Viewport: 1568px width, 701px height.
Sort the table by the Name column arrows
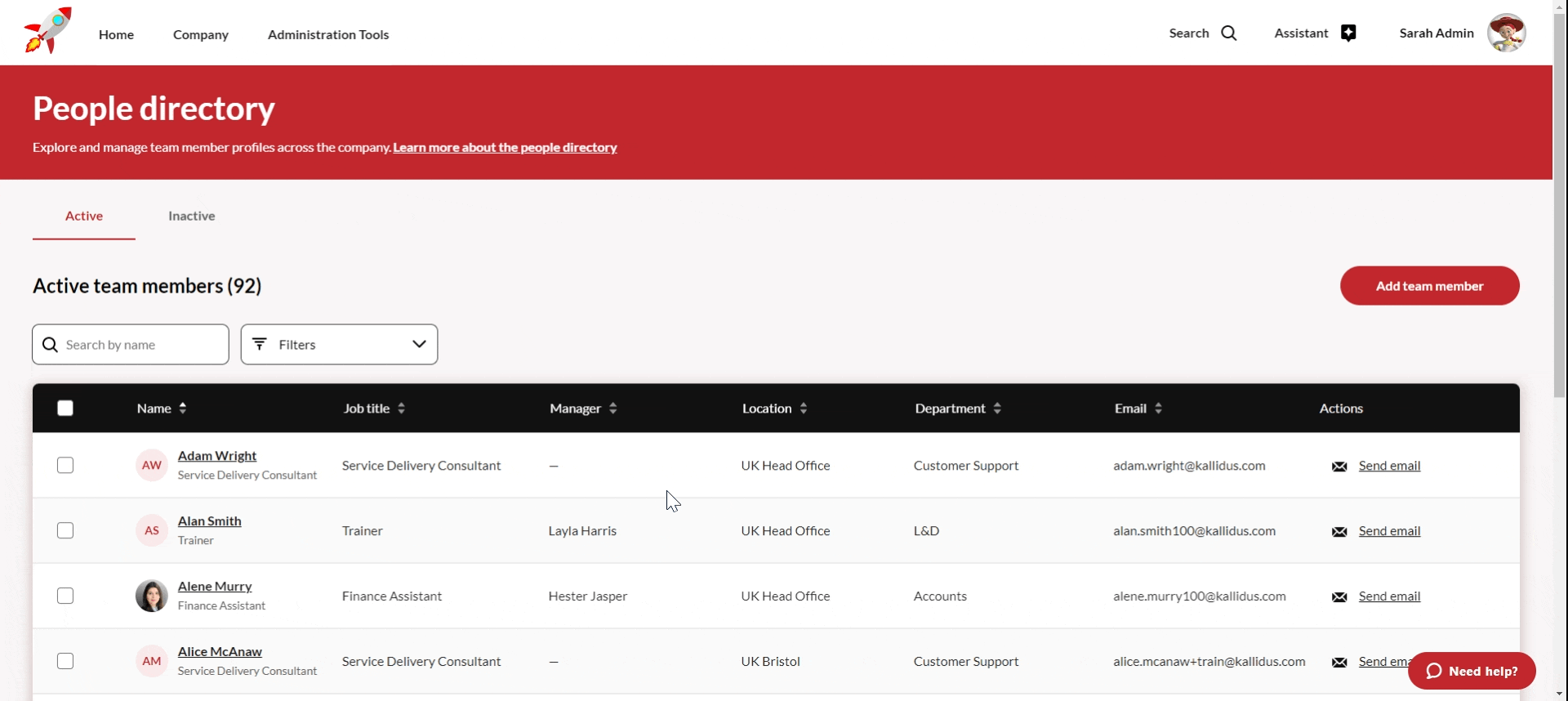coord(183,409)
